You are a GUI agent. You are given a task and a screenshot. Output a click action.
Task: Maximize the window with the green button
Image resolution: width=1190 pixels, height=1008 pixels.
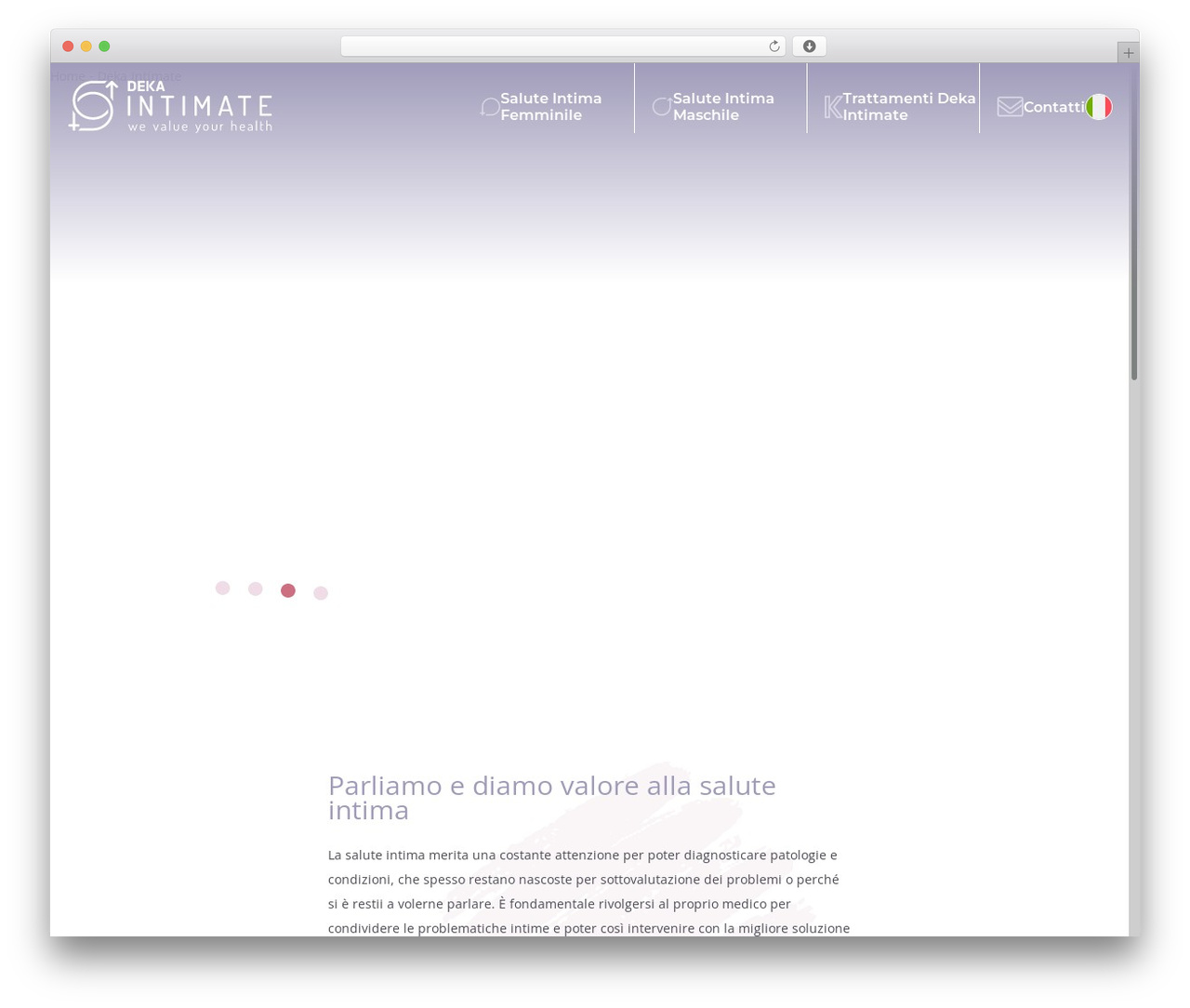(x=104, y=46)
